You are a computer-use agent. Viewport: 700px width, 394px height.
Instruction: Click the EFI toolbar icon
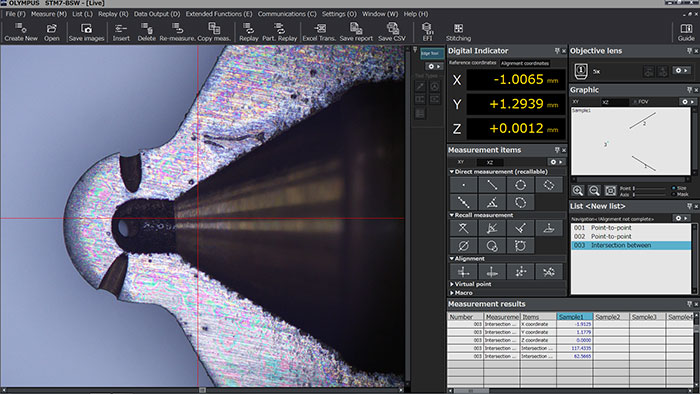coord(427,32)
